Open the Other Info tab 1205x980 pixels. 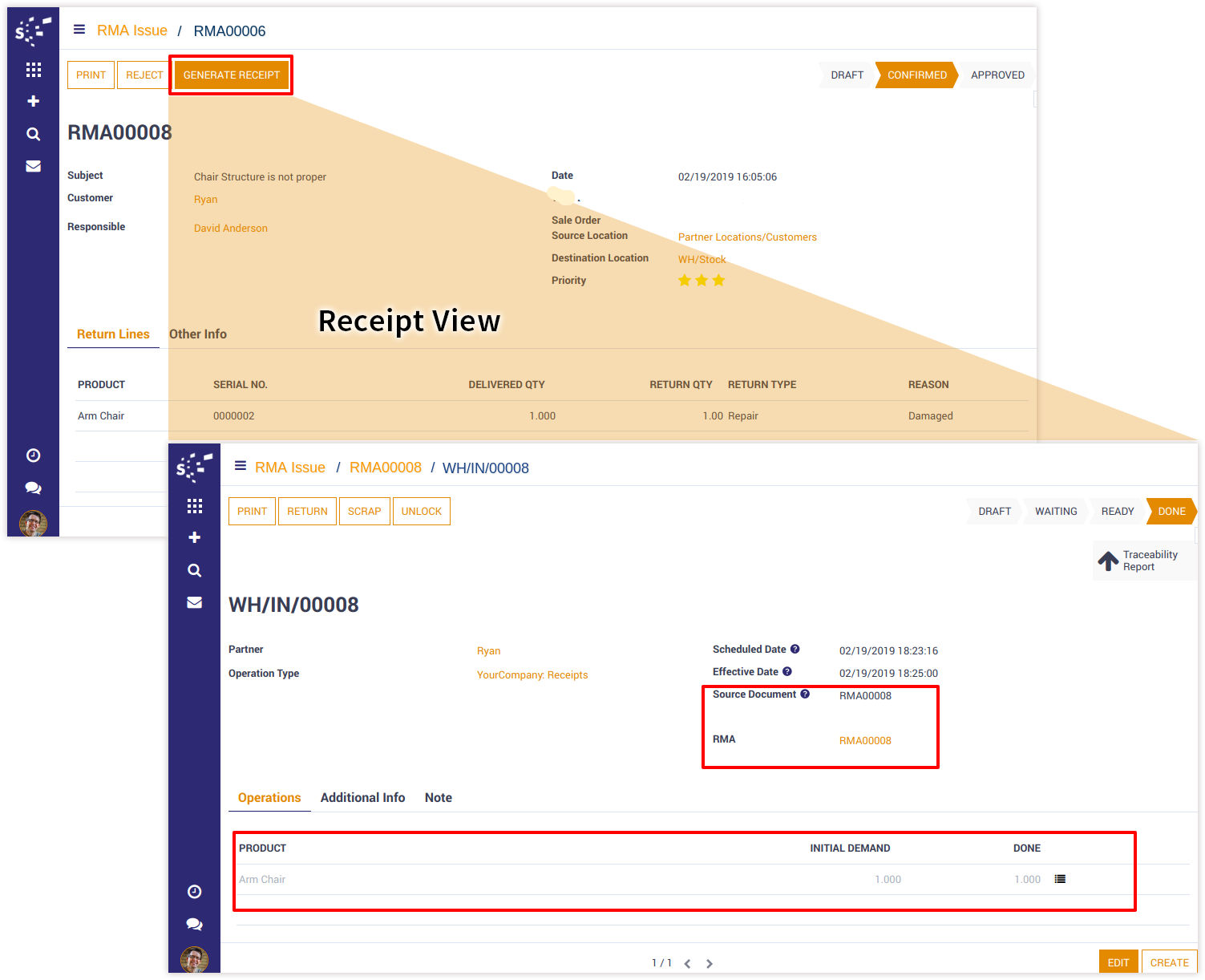click(x=198, y=334)
